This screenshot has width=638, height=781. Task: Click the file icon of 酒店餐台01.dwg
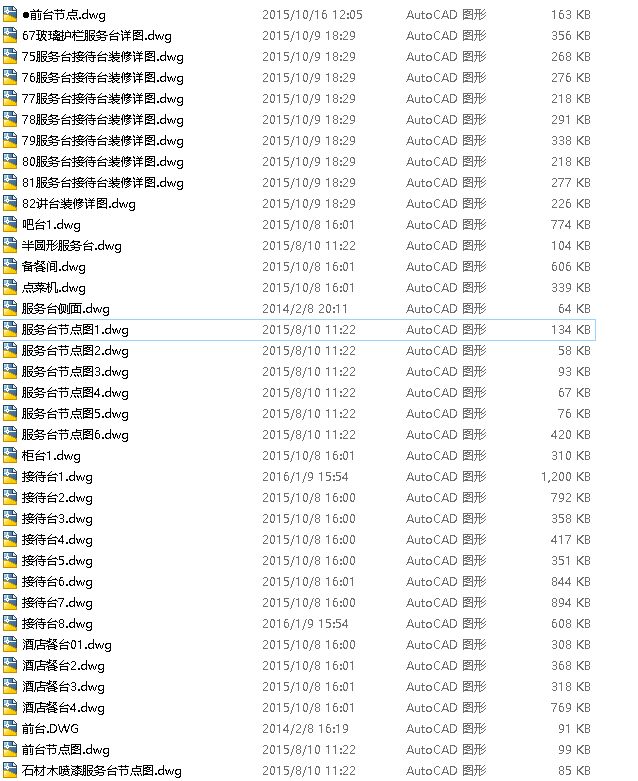point(10,645)
